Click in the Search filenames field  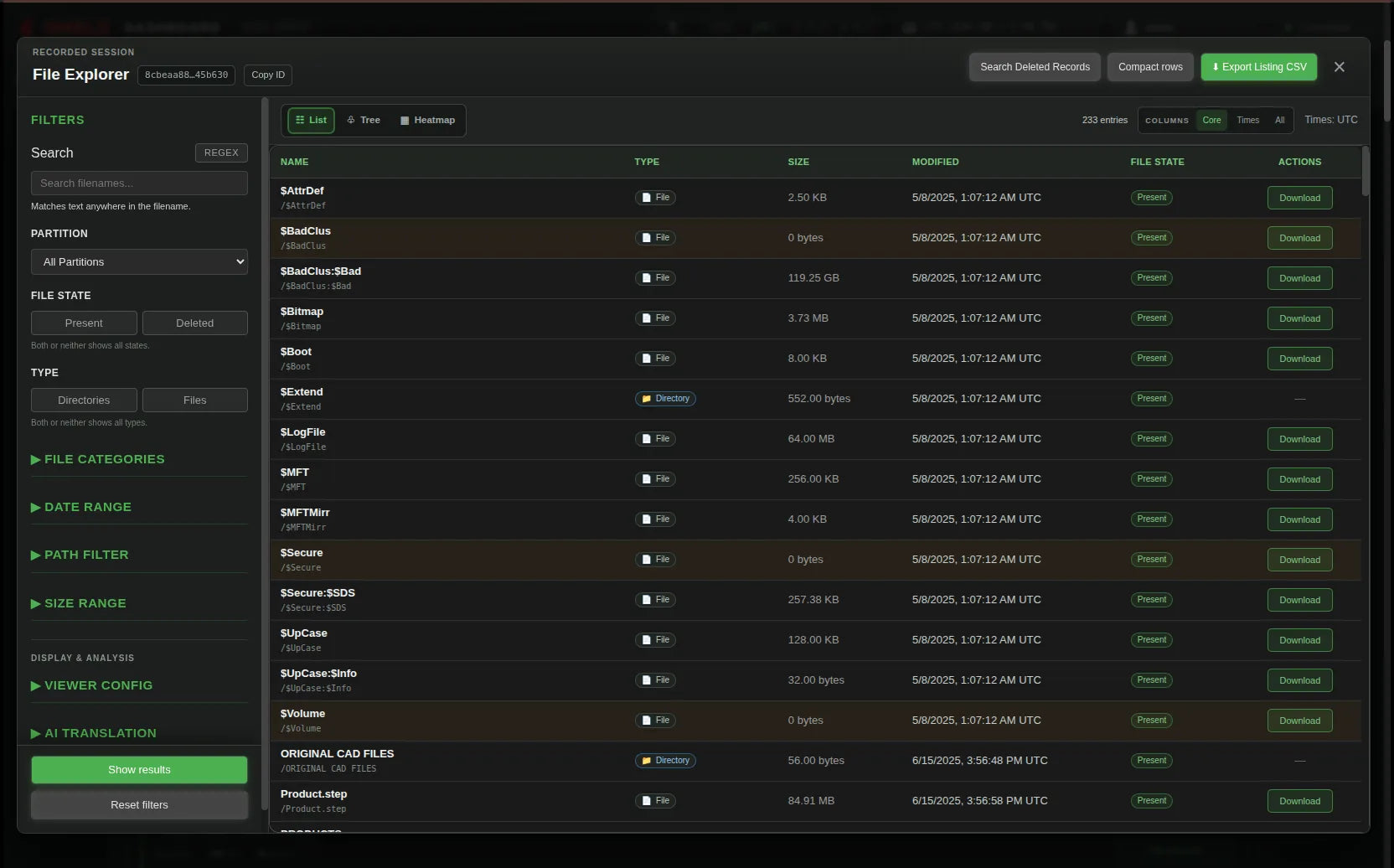point(139,183)
